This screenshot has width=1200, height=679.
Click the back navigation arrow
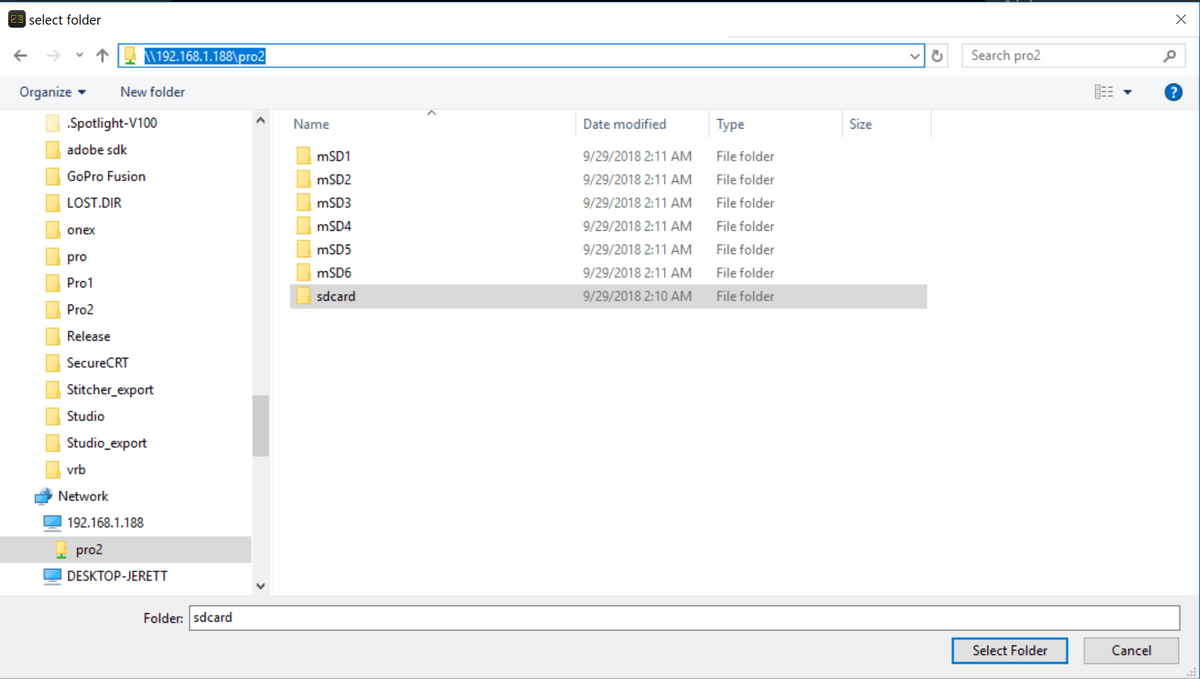[x=20, y=55]
